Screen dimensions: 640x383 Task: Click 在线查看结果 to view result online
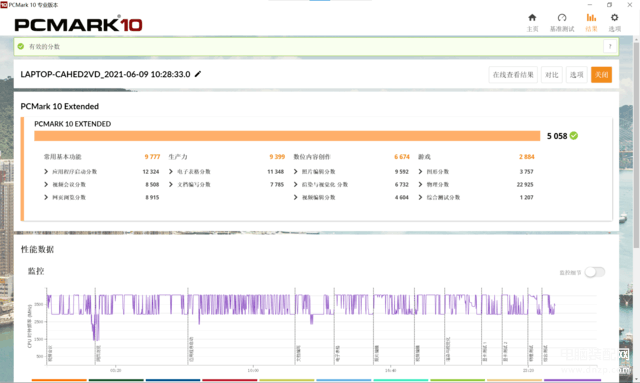(x=513, y=75)
